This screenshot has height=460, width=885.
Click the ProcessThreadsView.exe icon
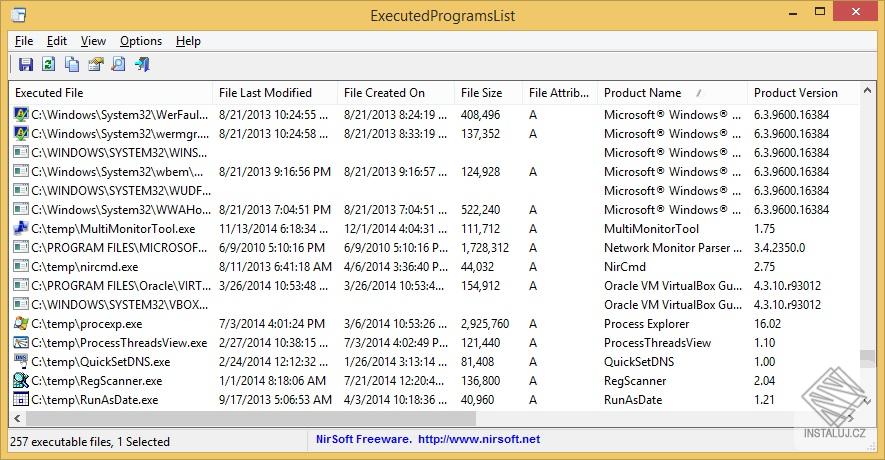click(21, 343)
